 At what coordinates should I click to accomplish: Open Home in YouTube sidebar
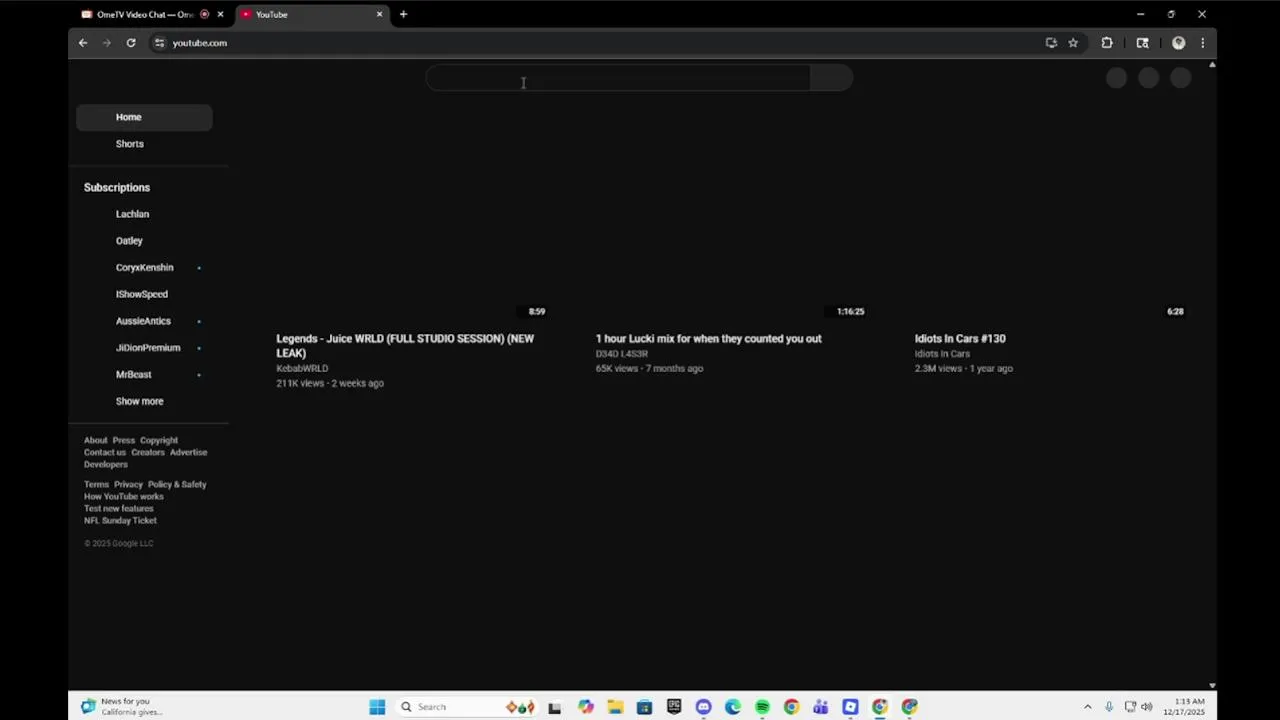(x=144, y=117)
